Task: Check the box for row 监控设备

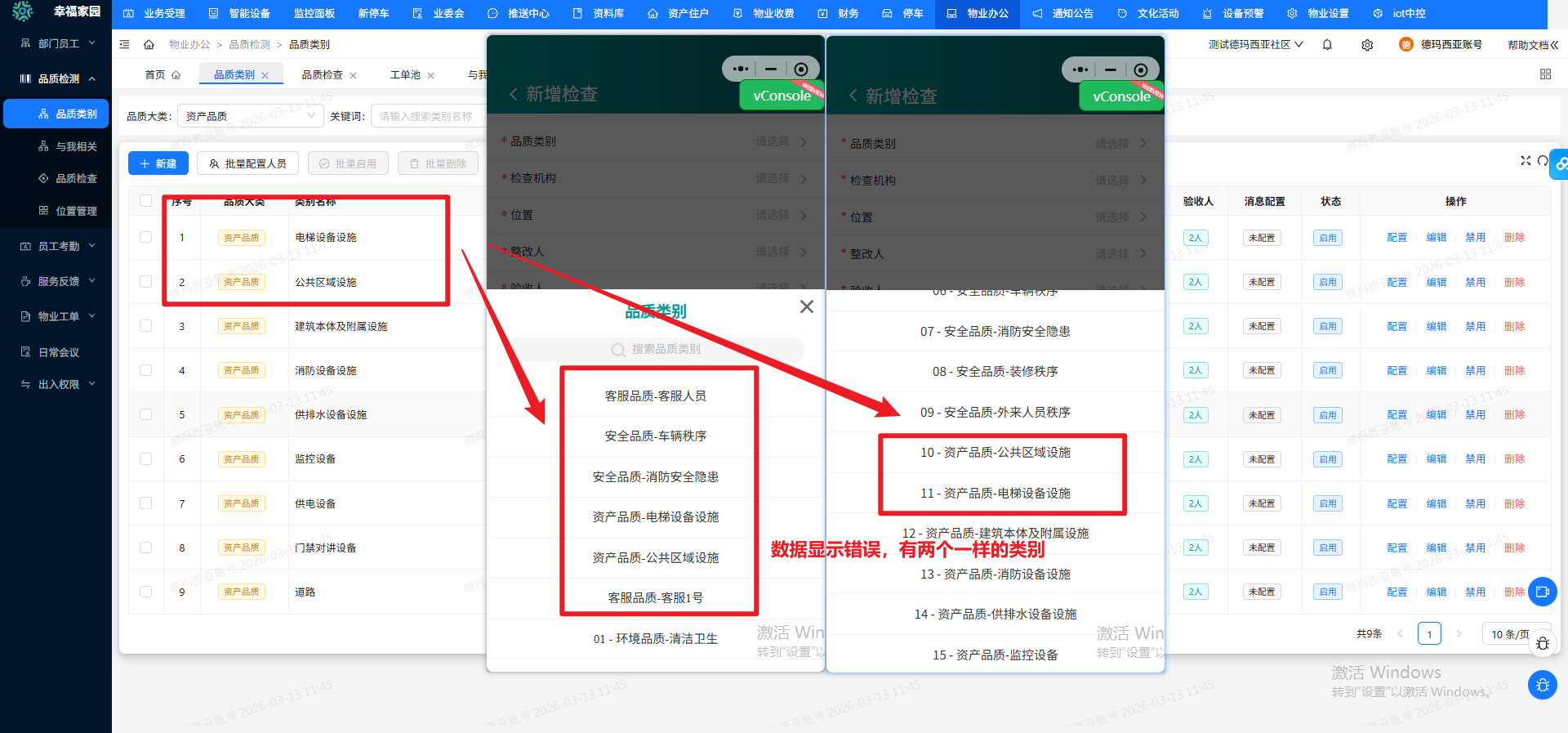Action: click(x=145, y=458)
